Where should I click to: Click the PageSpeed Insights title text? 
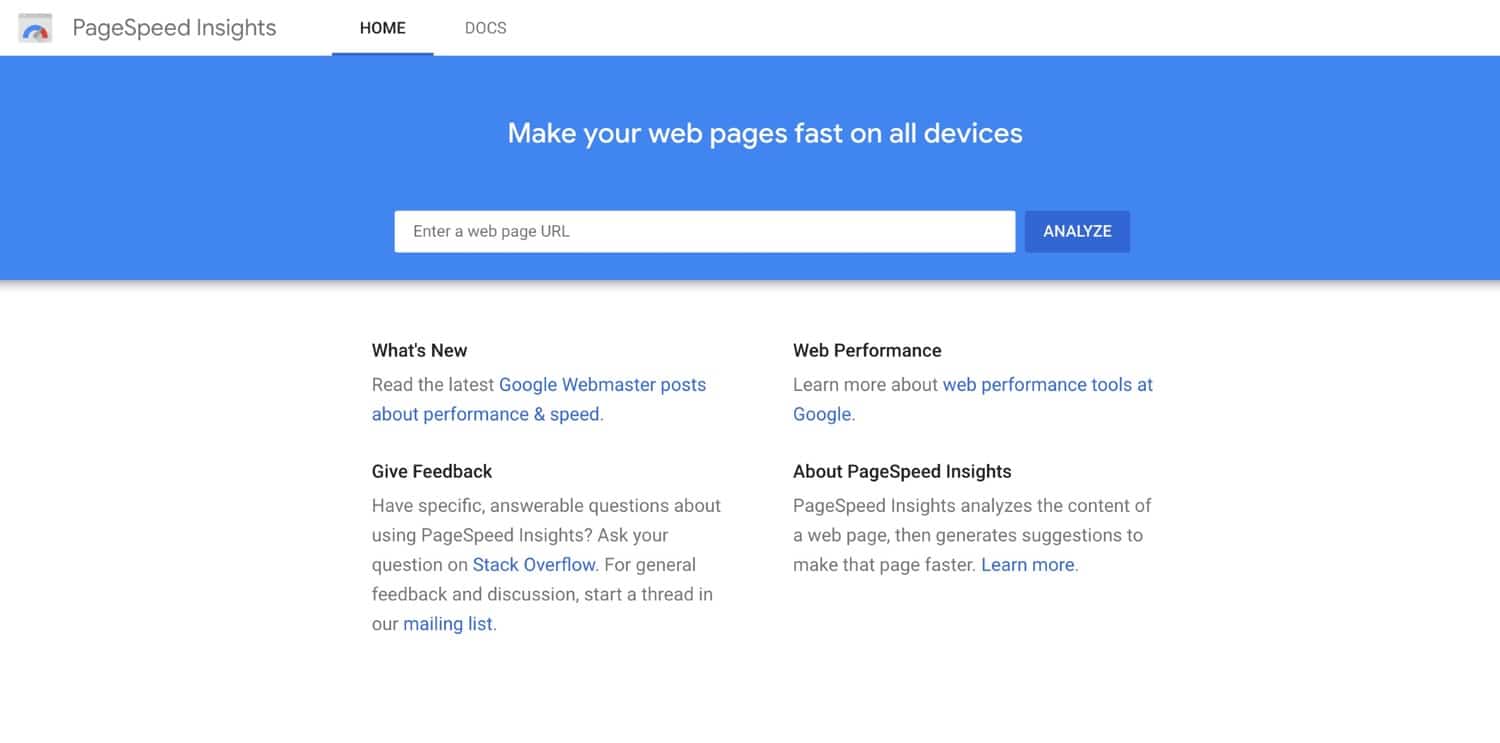(174, 28)
